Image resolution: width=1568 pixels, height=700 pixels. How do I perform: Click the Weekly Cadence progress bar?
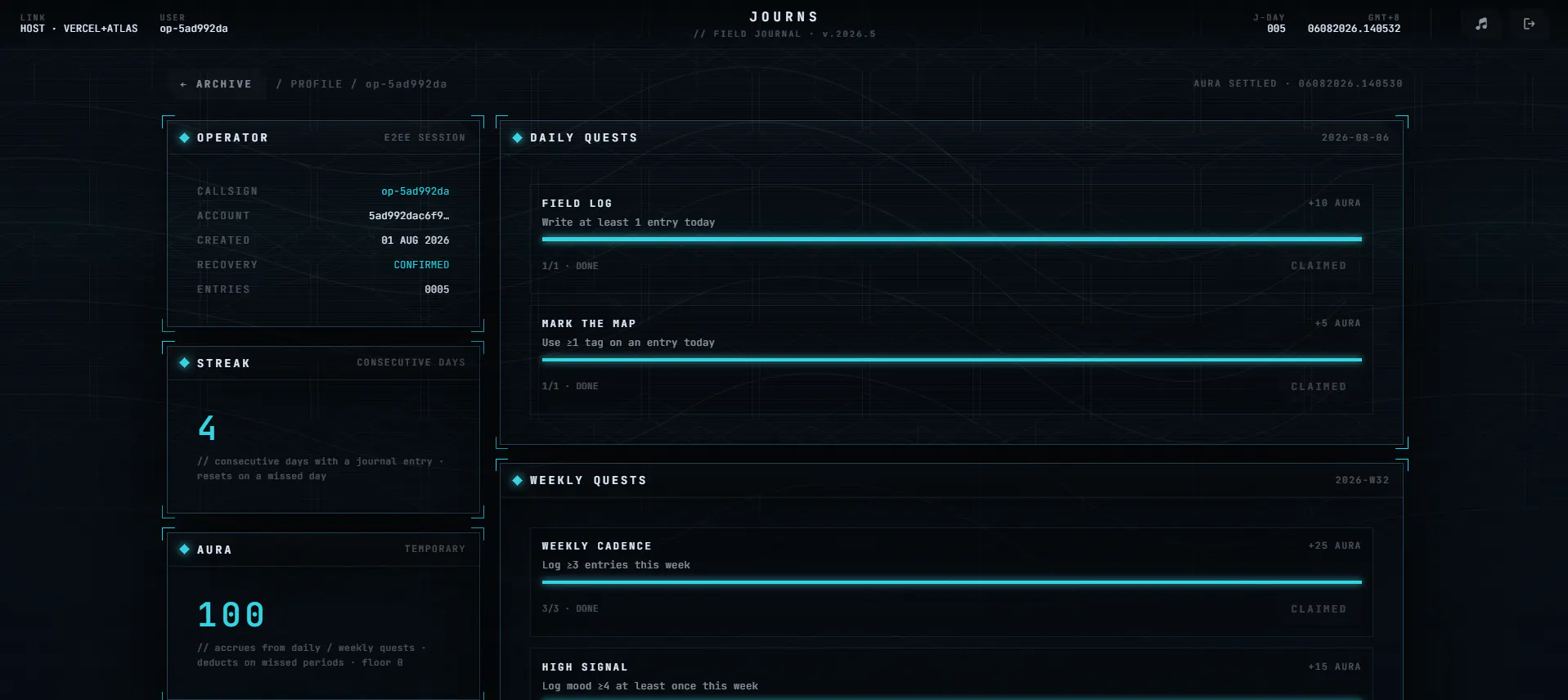(x=951, y=581)
